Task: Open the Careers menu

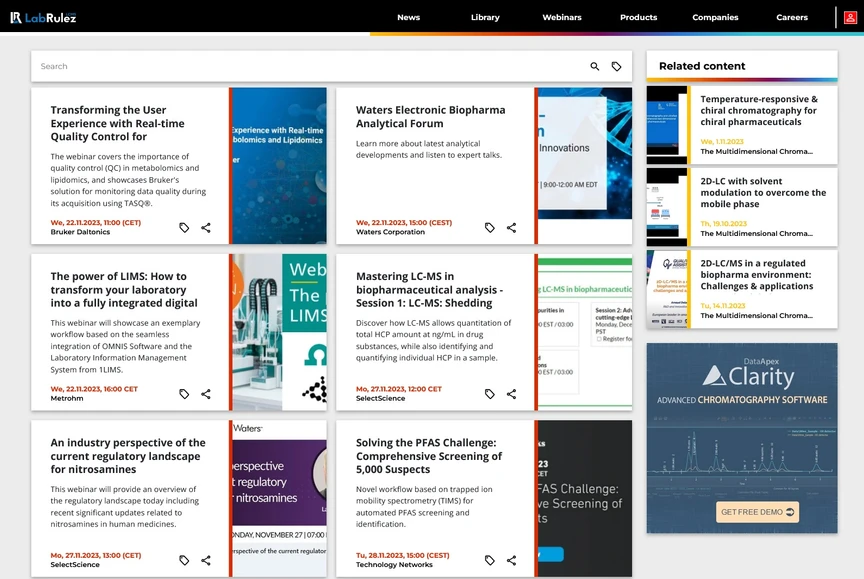Action: 792,18
